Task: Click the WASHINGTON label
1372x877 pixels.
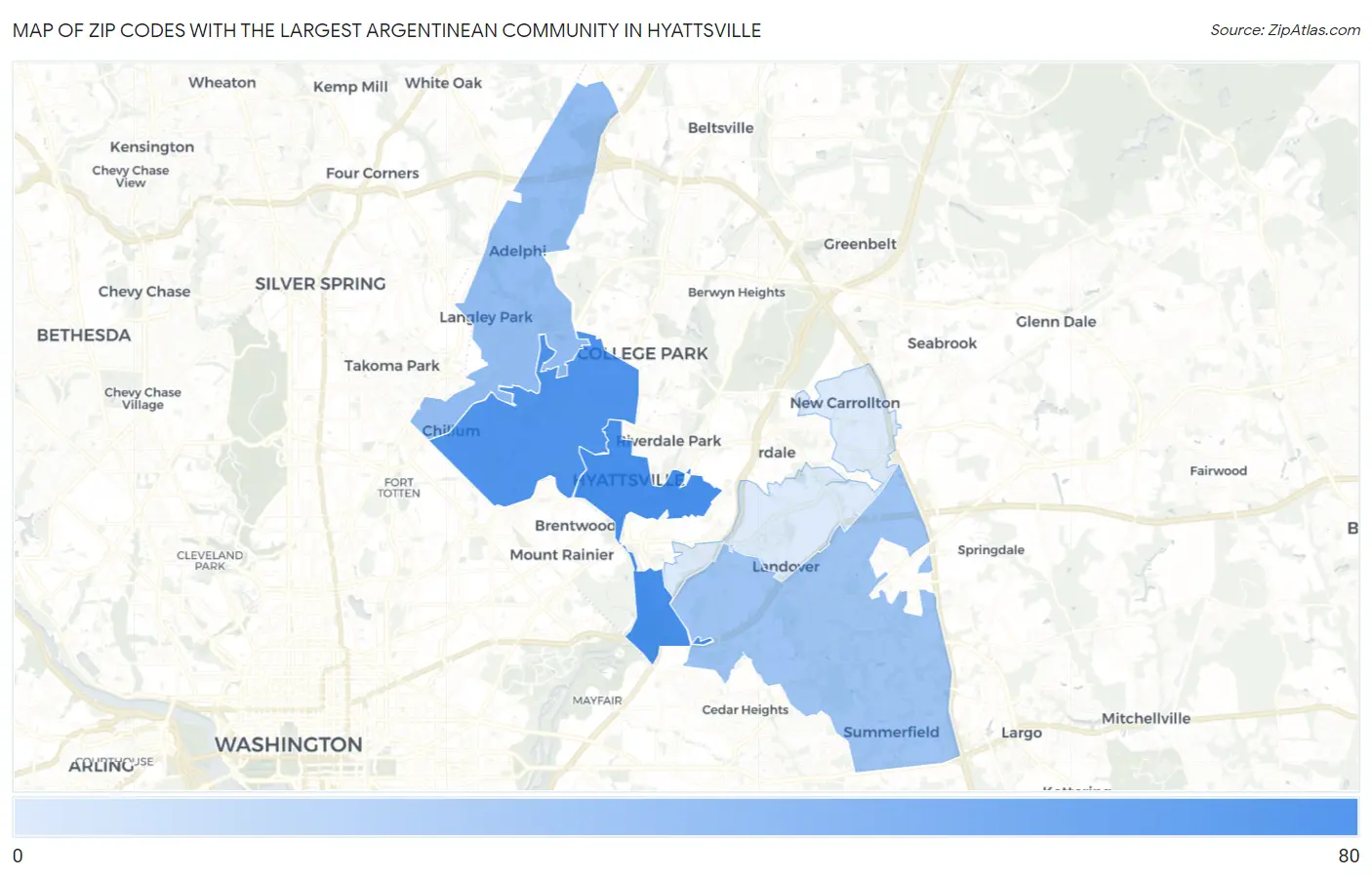Action: pyautogui.click(x=289, y=744)
